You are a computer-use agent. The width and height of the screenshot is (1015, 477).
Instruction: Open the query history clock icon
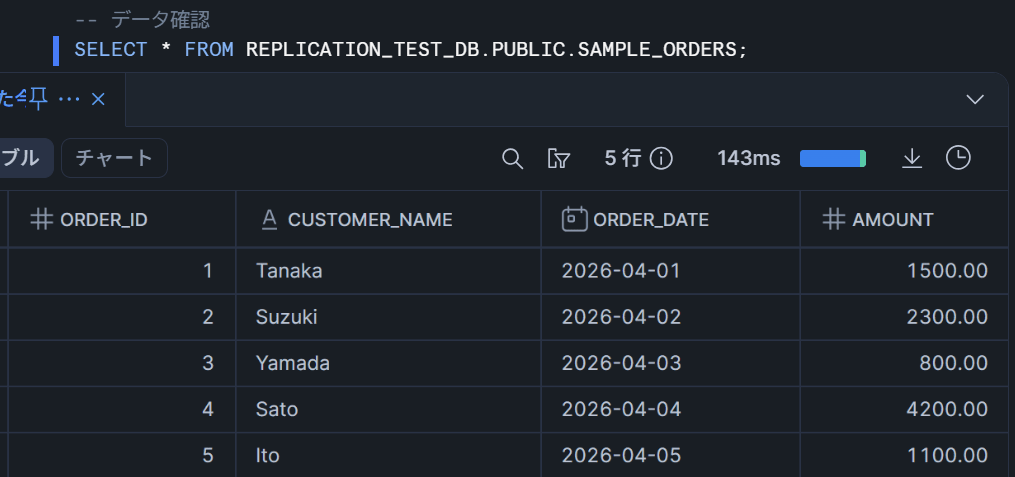958,158
